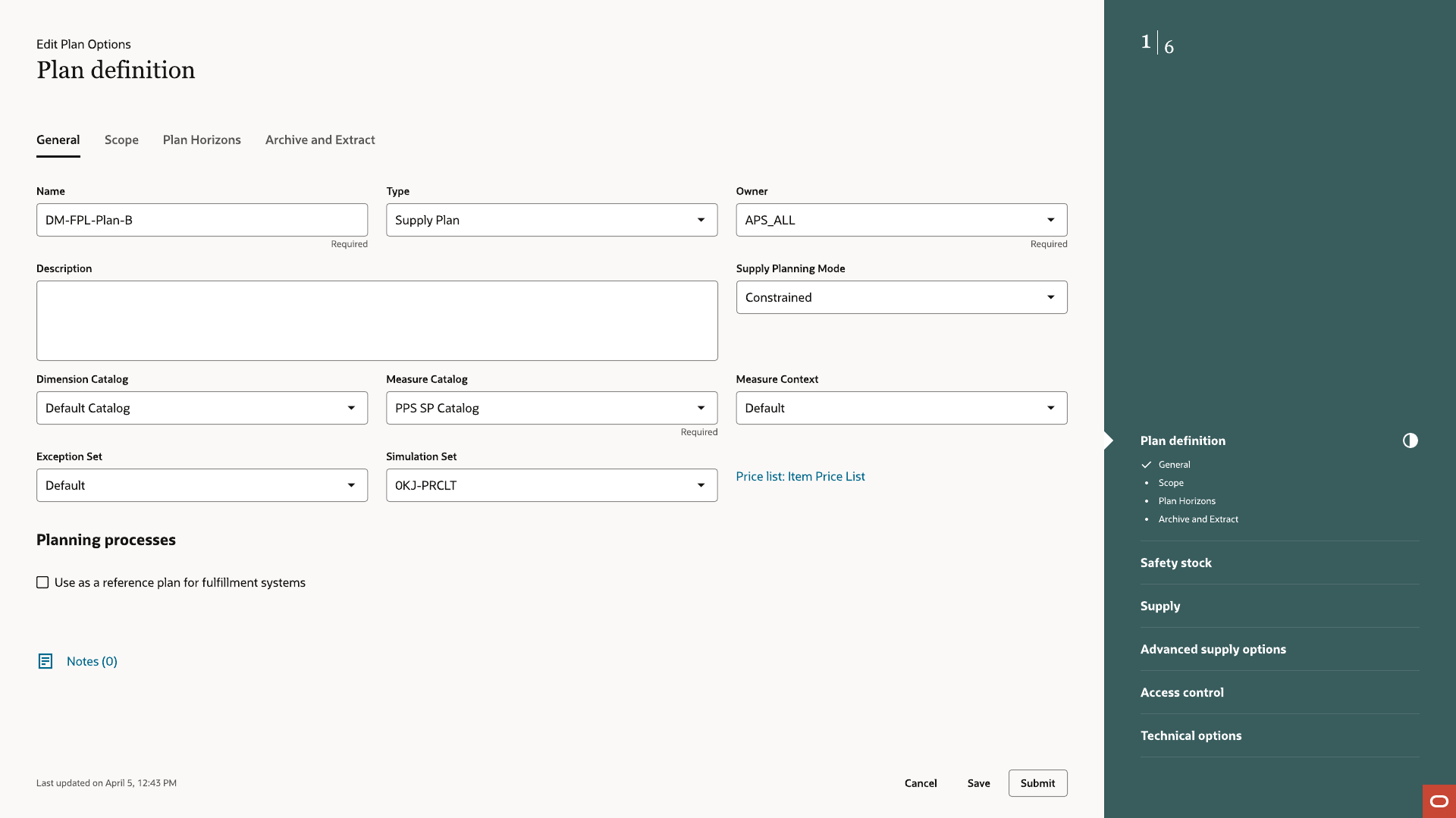Open the Notes document icon
The width and height of the screenshot is (1456, 818).
coord(45,661)
